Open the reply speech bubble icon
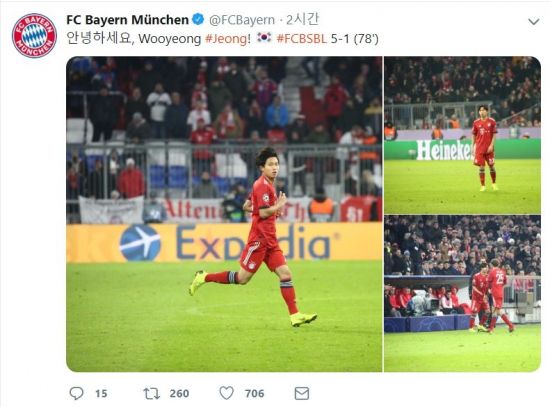This screenshot has height=407, width=550. [76, 393]
